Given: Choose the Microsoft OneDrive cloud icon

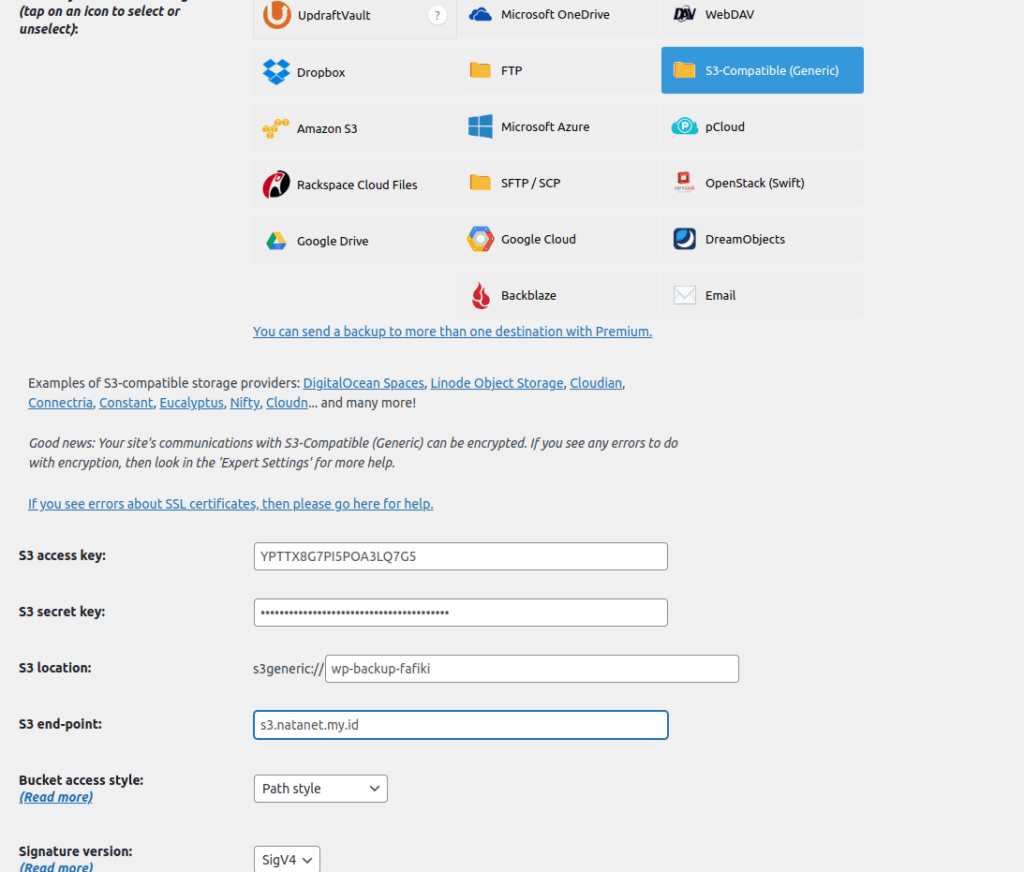Looking at the screenshot, I should pos(480,14).
